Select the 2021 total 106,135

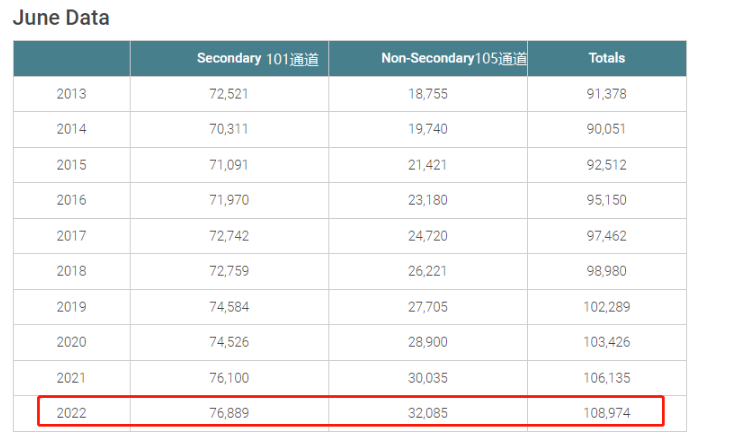(606, 378)
